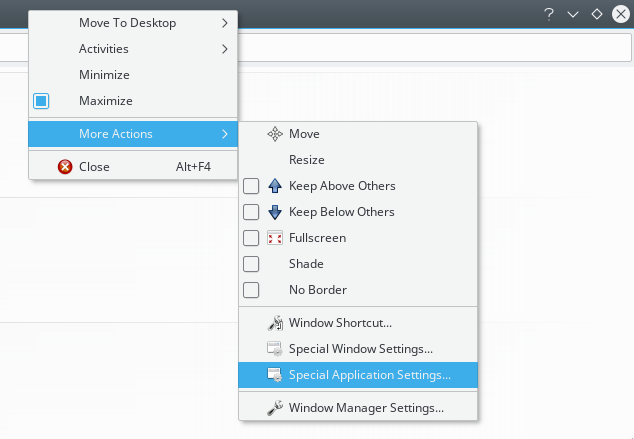Choose Resize in the More Actions submenu
This screenshot has width=634, height=439.
tap(306, 160)
